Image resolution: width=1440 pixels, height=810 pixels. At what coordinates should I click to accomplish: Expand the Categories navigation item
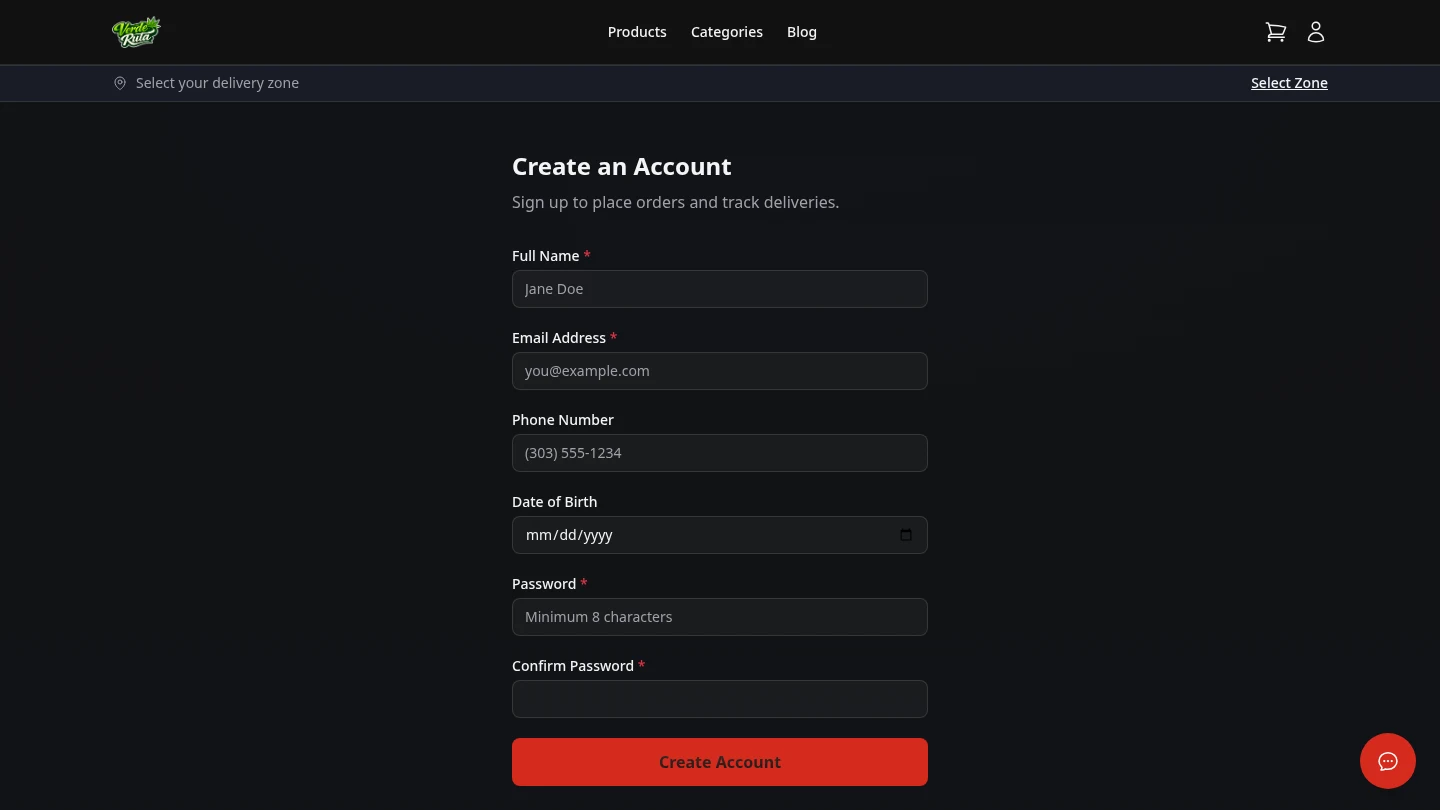point(727,32)
